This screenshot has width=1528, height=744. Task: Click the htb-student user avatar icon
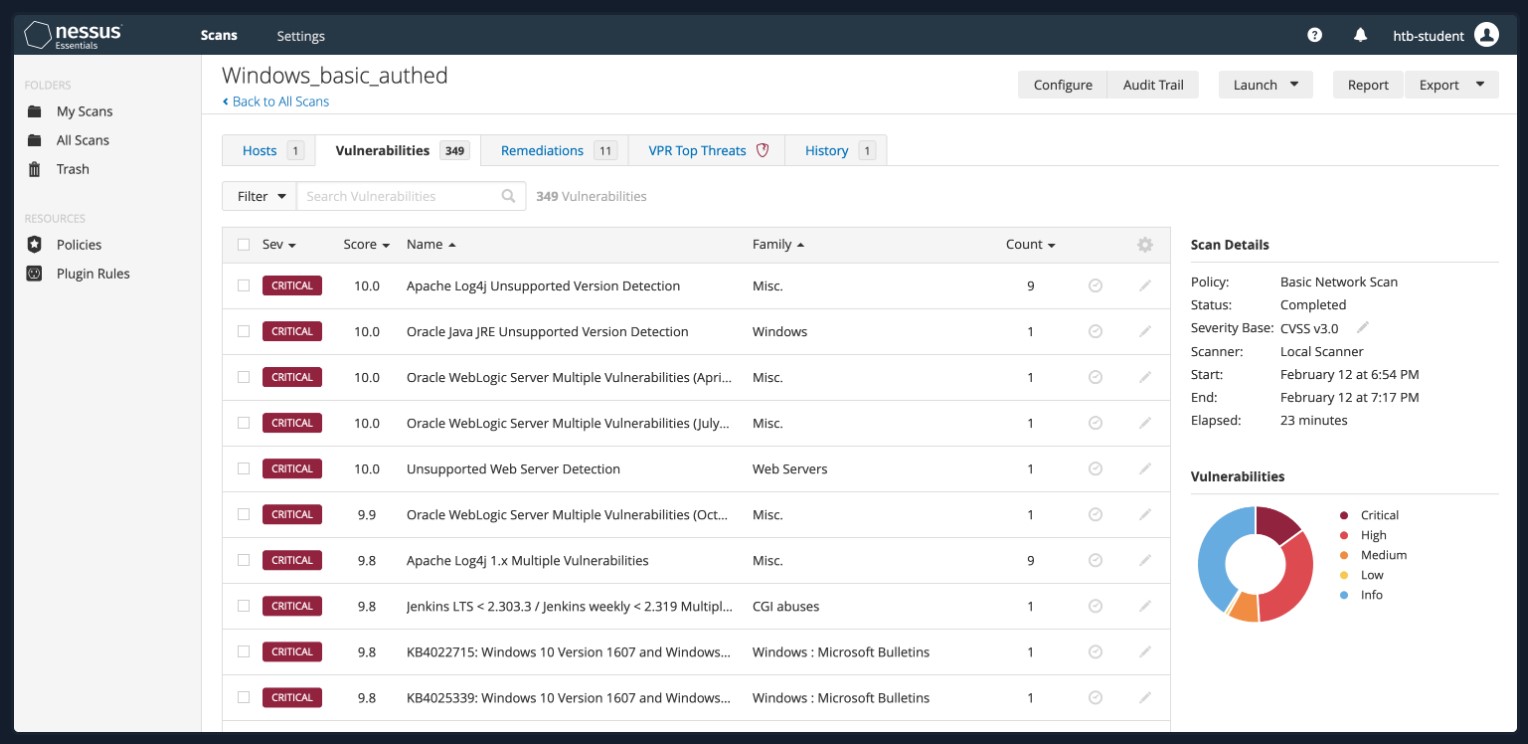[x=1487, y=35]
